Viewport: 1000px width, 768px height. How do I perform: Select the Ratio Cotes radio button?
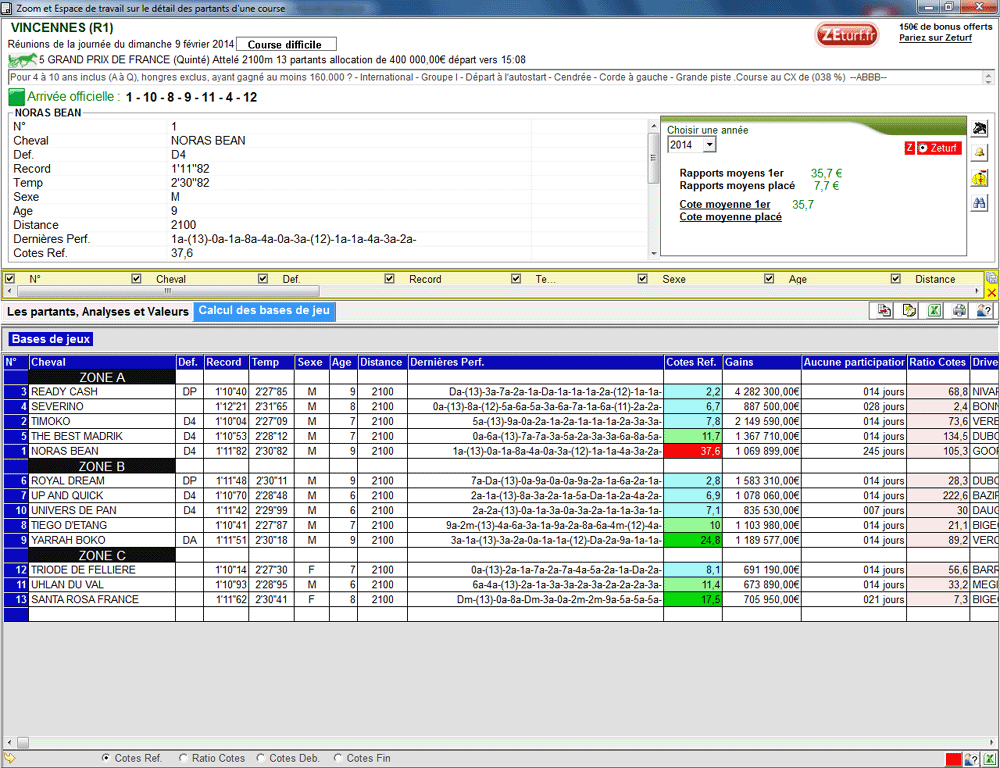pyautogui.click(x=183, y=758)
